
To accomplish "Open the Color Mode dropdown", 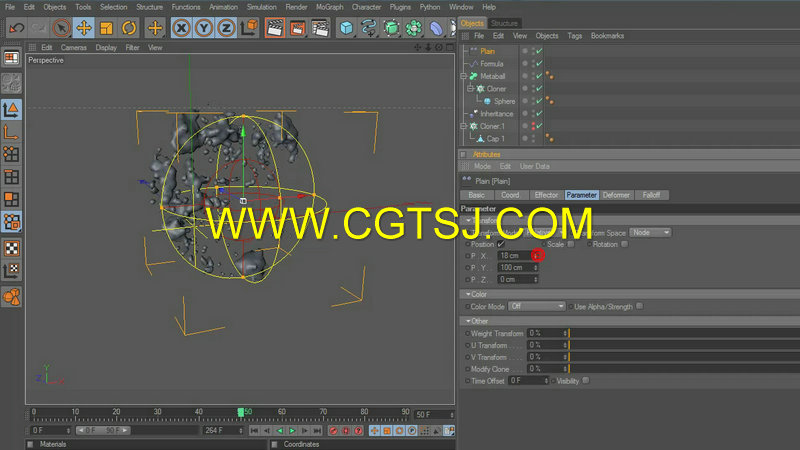I will (x=537, y=306).
